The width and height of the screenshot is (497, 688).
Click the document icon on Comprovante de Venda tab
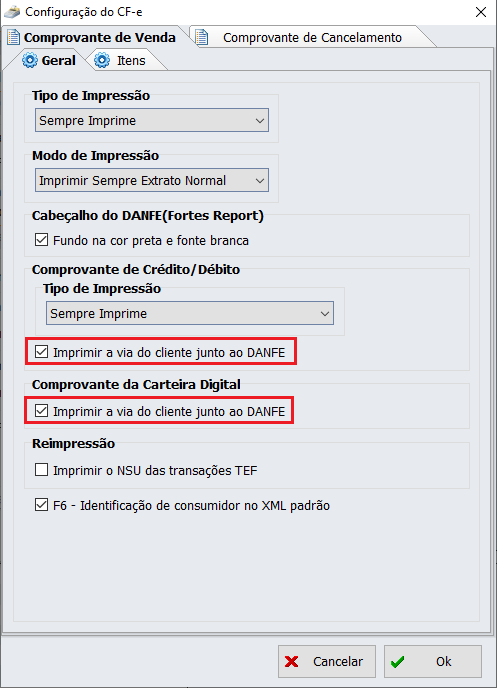click(x=14, y=37)
